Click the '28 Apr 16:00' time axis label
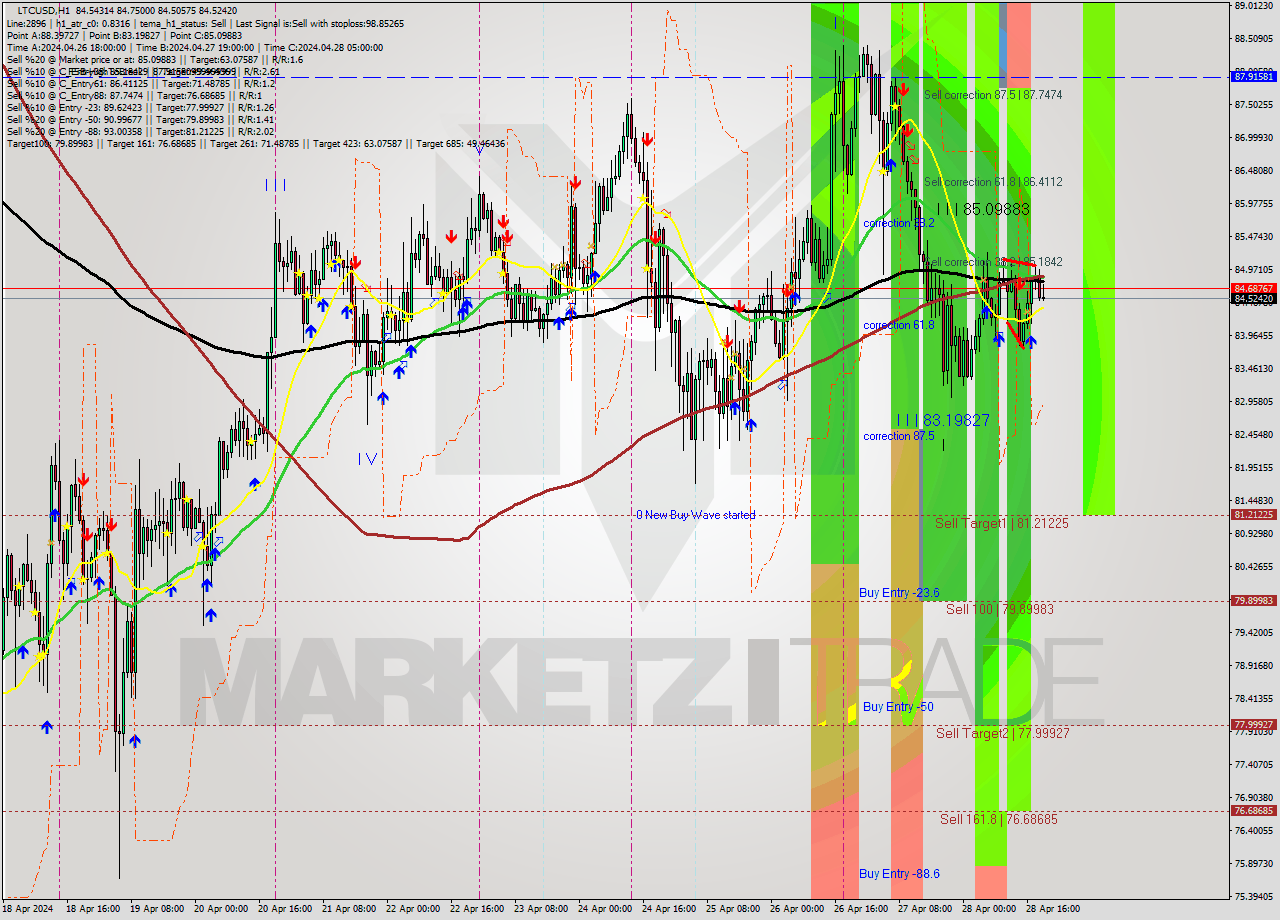This screenshot has width=1280, height=920. [1051, 909]
